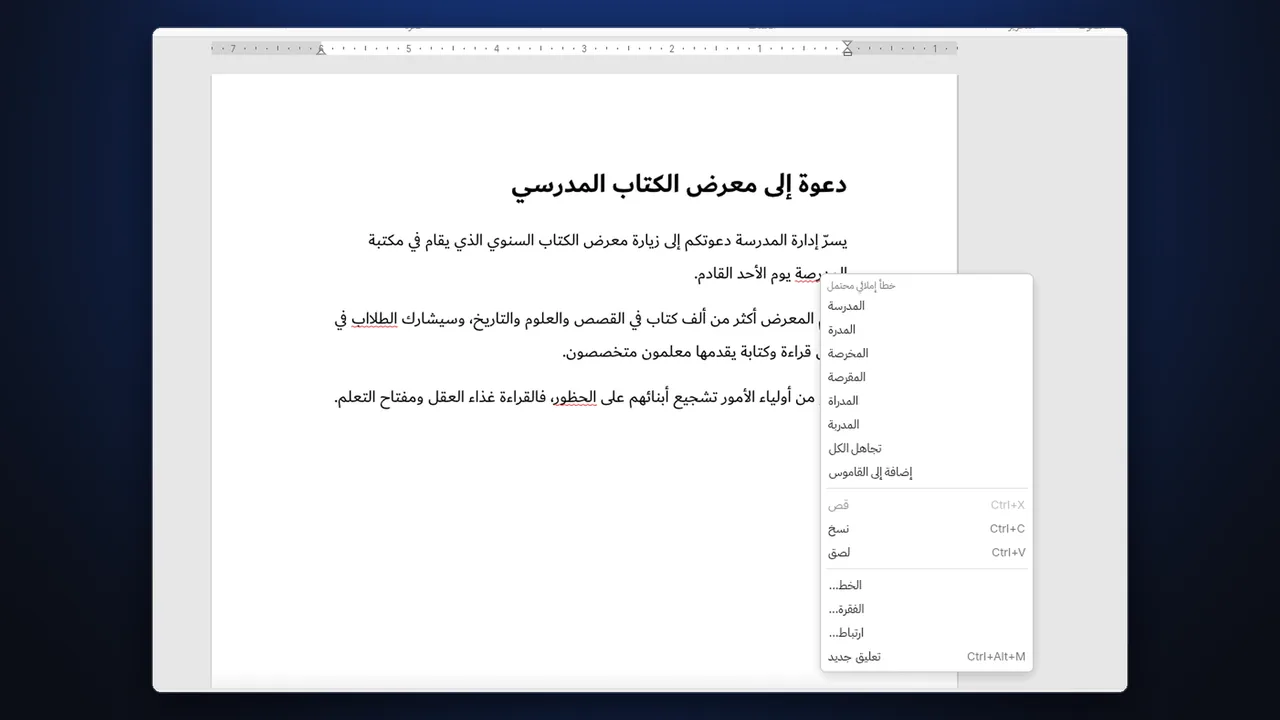Click نسخ (Ctrl+C) in context menu

tap(927, 529)
